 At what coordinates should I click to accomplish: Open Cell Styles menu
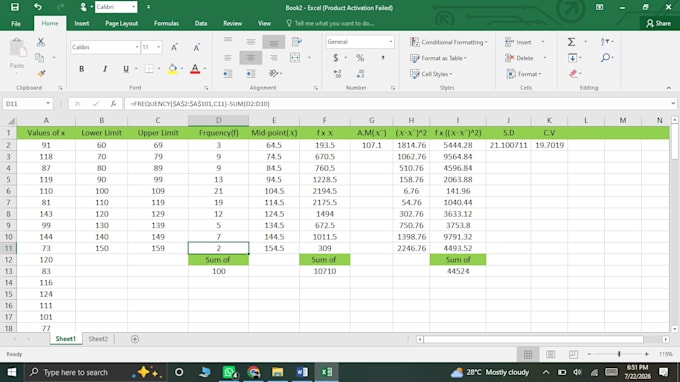tap(431, 74)
